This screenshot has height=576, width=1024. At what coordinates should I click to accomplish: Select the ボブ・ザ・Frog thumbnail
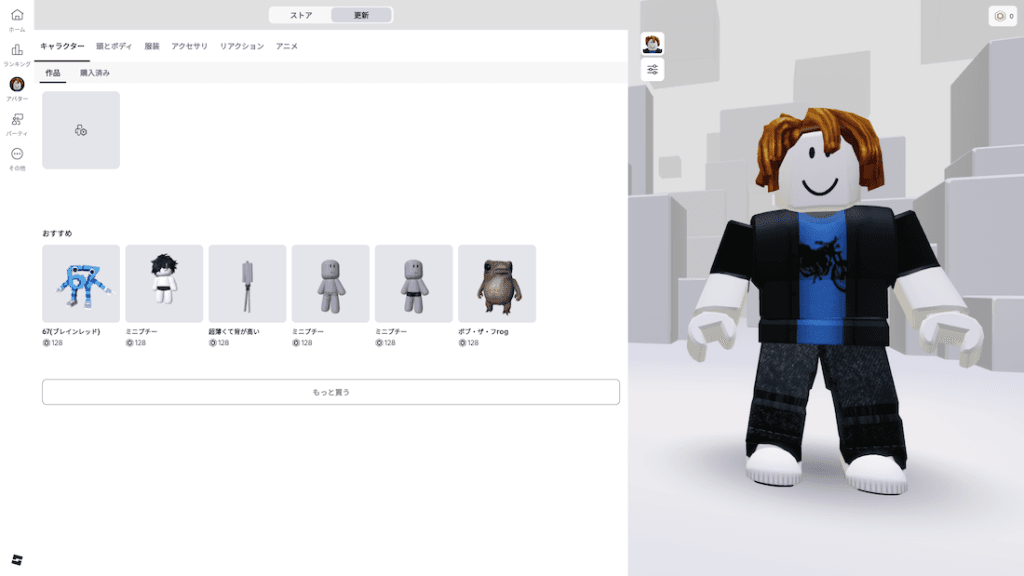497,283
